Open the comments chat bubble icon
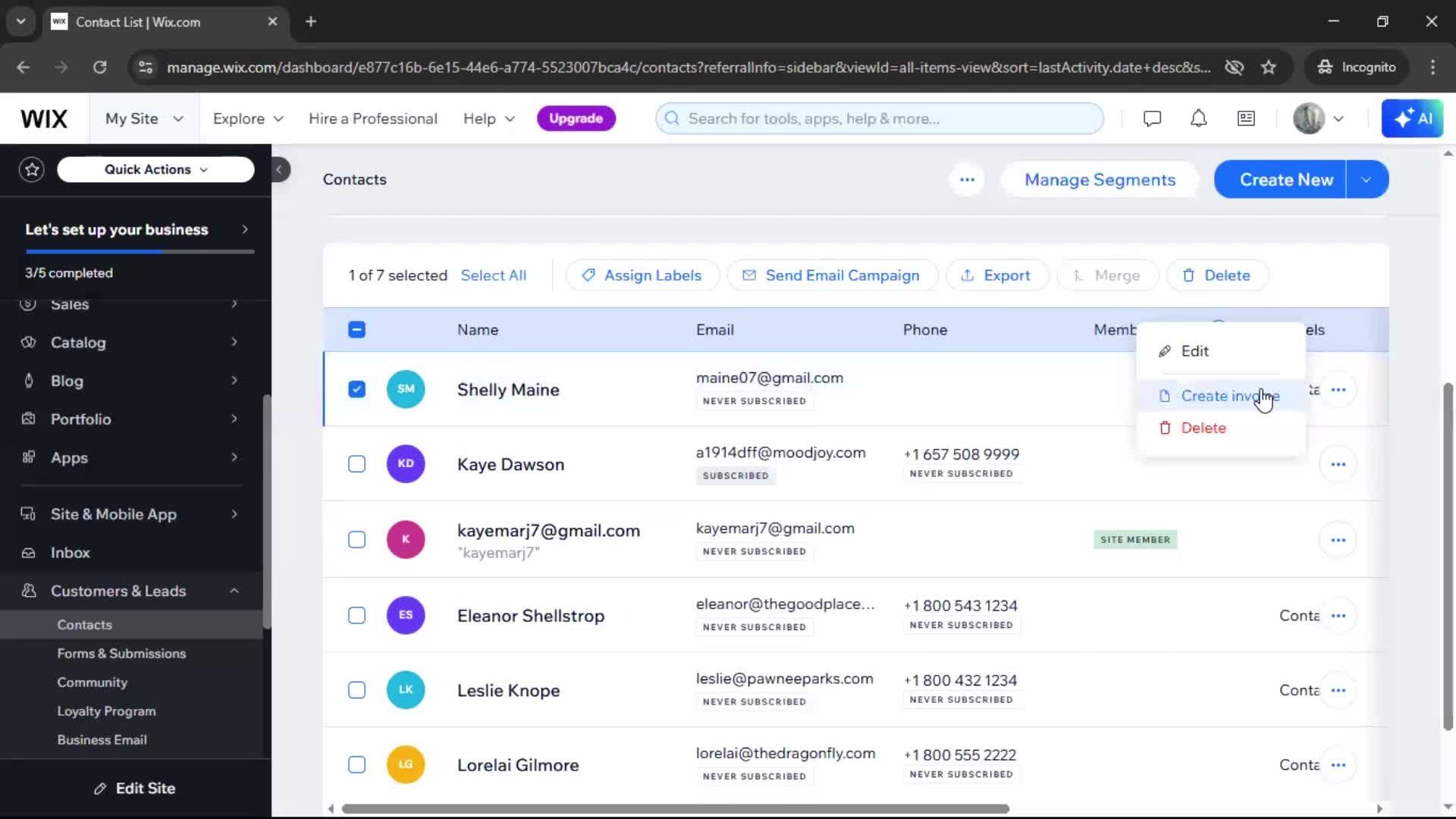 coord(1152,119)
